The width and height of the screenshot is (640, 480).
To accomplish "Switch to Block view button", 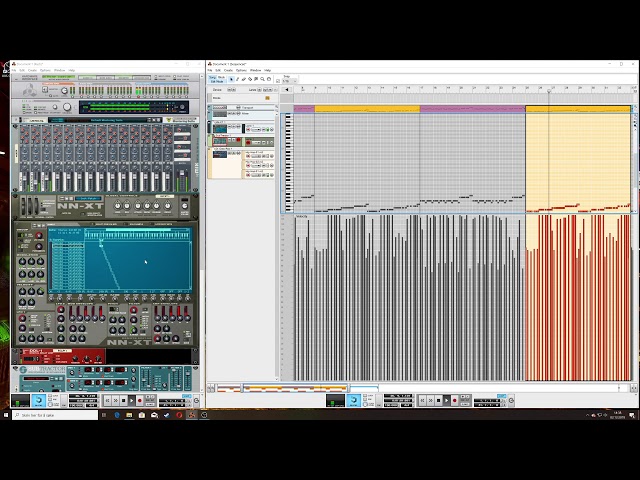I will point(221,77).
